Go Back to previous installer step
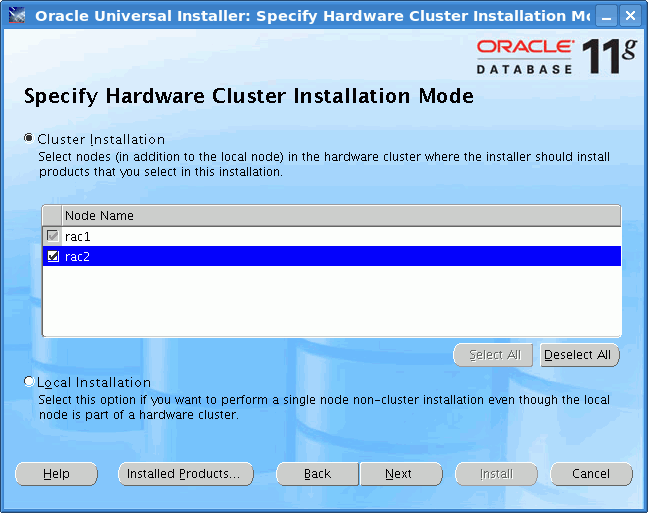This screenshot has height=513, width=648. [317, 474]
